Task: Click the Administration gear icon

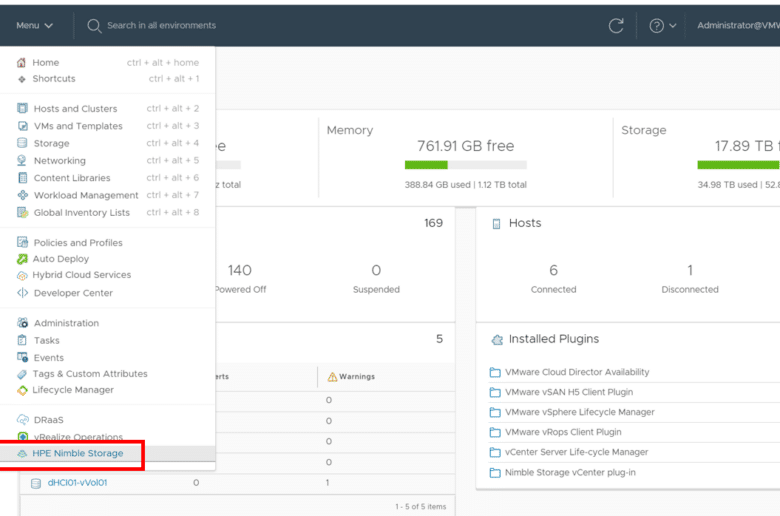Action: click(22, 323)
